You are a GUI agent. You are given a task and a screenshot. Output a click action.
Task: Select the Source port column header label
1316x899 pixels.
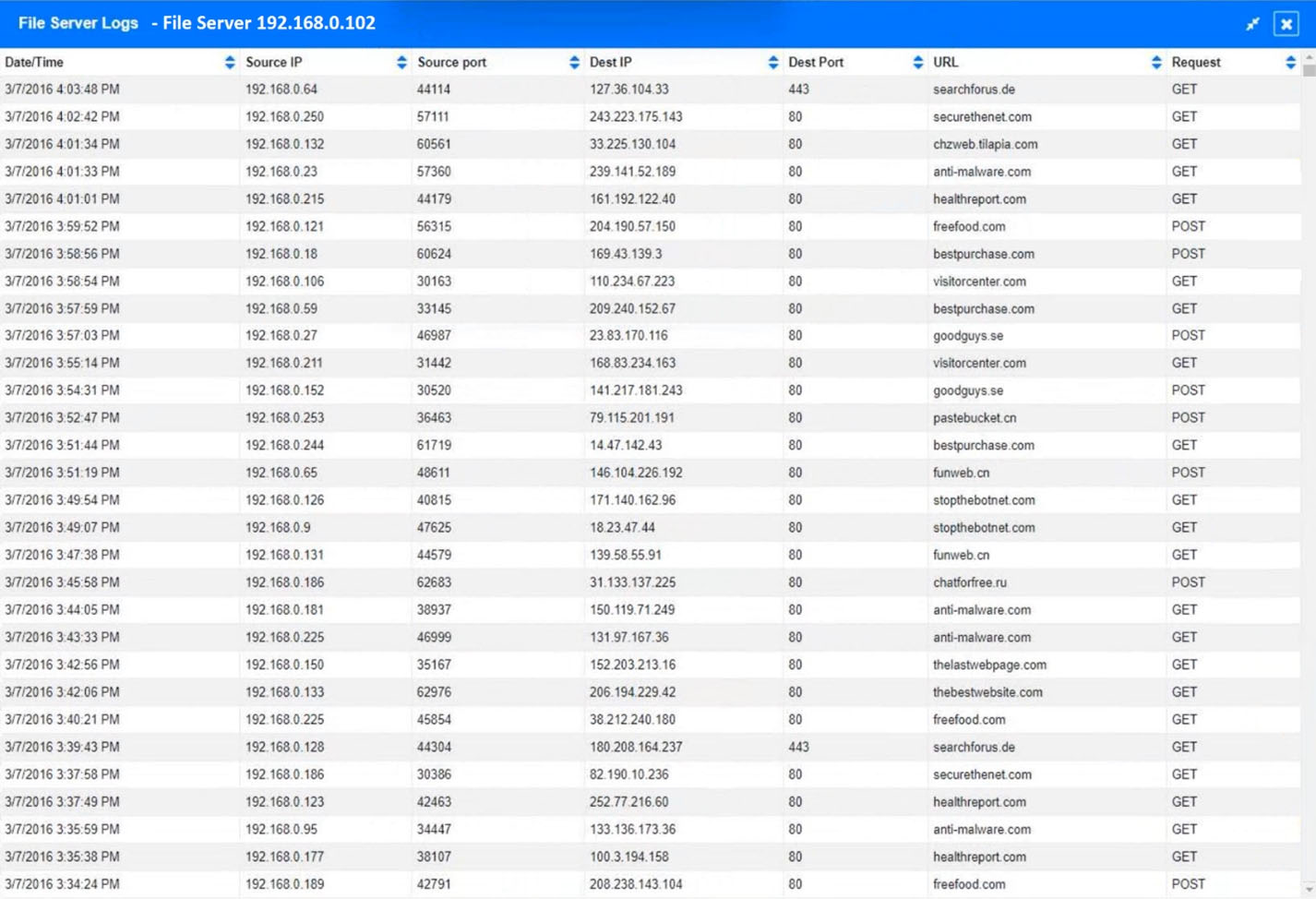point(451,62)
